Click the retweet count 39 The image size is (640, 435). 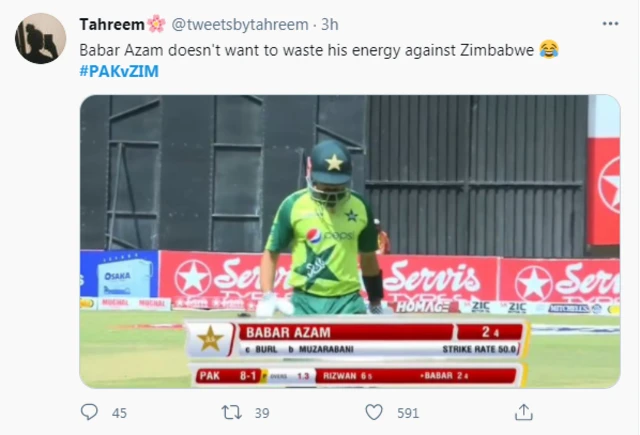click(x=262, y=413)
